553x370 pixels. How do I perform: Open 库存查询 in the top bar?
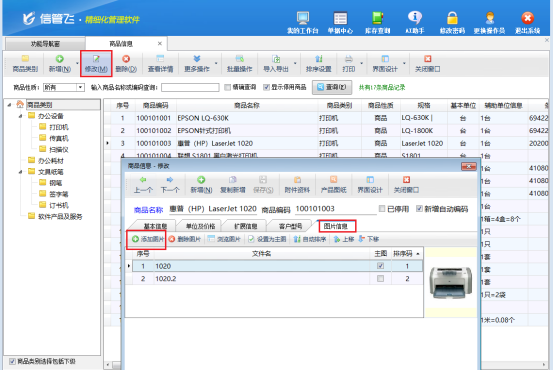point(377,22)
